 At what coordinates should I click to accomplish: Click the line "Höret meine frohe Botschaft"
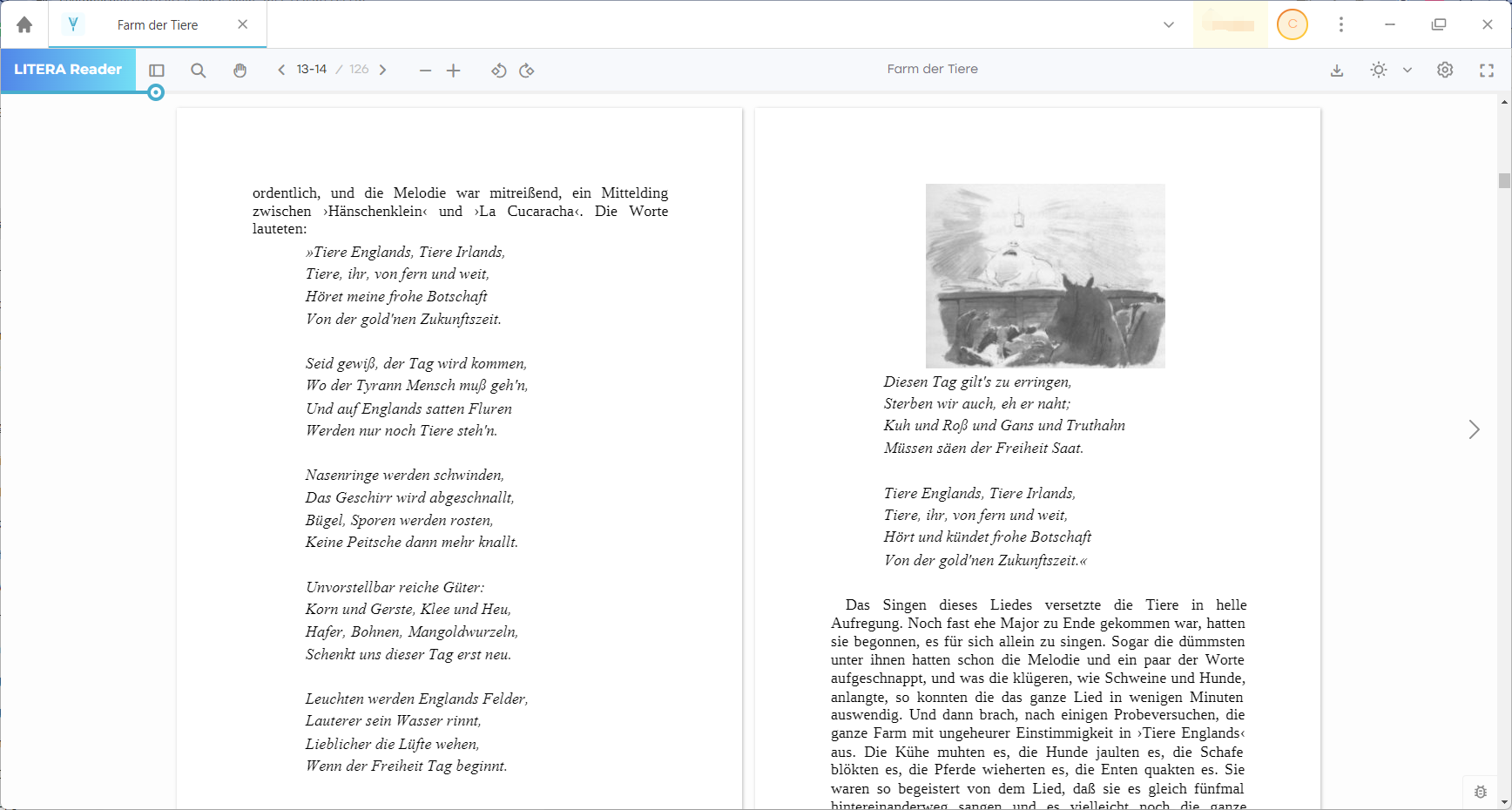(396, 296)
